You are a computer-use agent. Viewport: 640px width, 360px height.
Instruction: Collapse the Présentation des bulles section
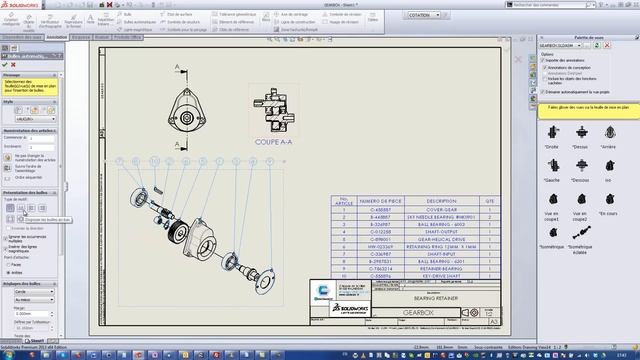54,193
